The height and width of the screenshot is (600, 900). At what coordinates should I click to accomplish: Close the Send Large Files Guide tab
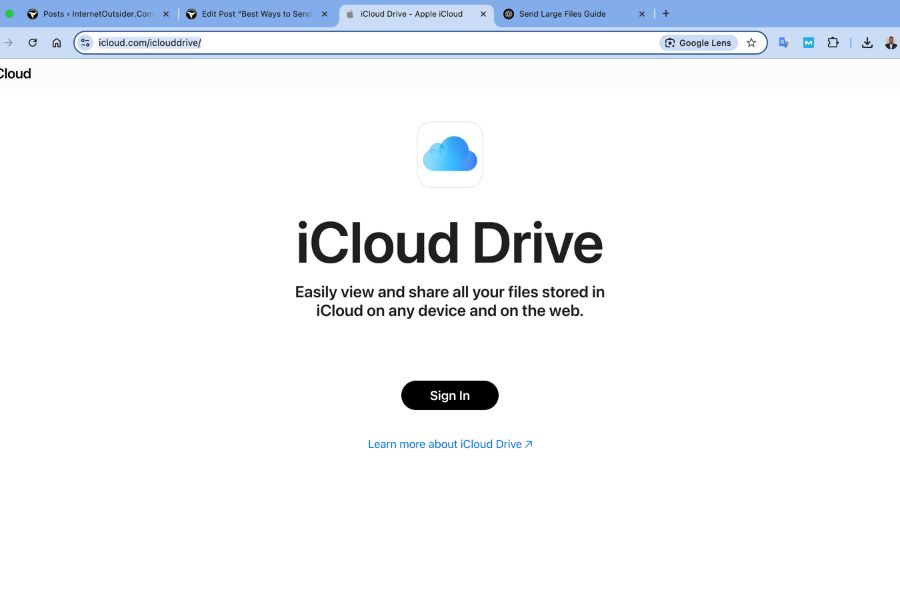[642, 14]
